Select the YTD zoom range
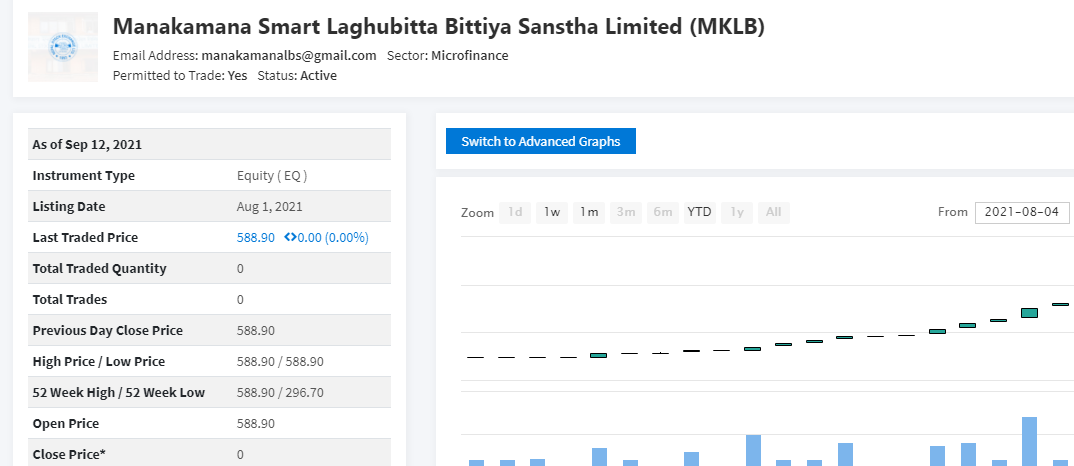The height and width of the screenshot is (466, 1074). [699, 212]
